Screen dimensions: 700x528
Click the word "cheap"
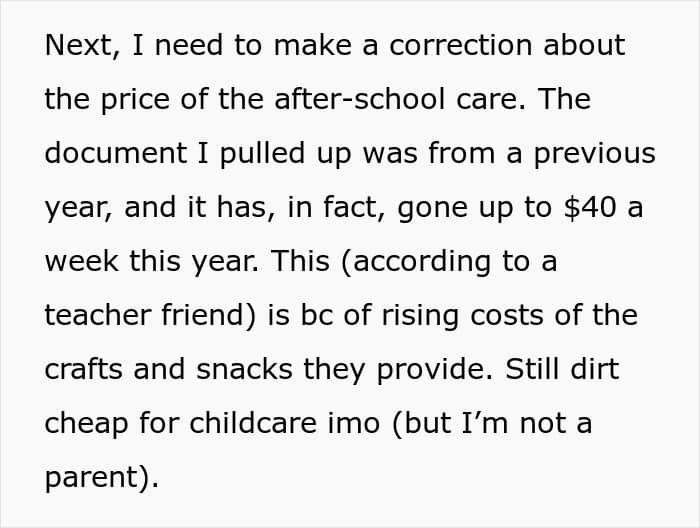(89, 424)
